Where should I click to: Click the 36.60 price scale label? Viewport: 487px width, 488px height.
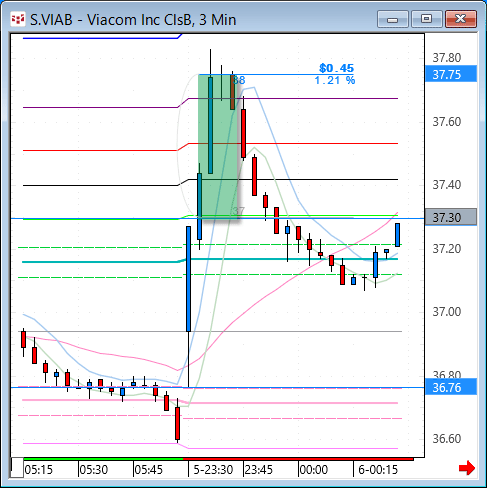coord(447,439)
